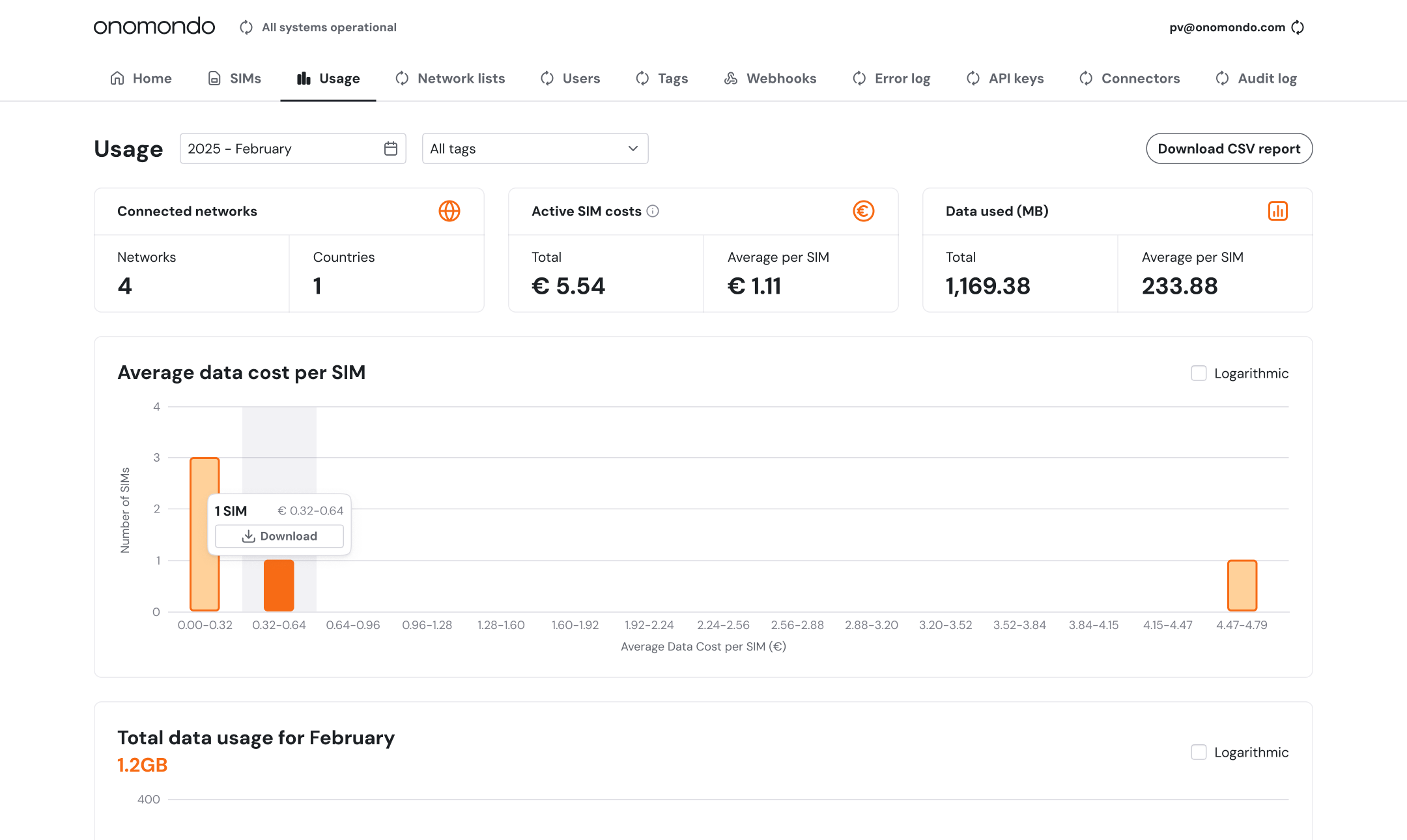Click the info icon beside Active SIM costs
The image size is (1407, 840).
coord(653,211)
